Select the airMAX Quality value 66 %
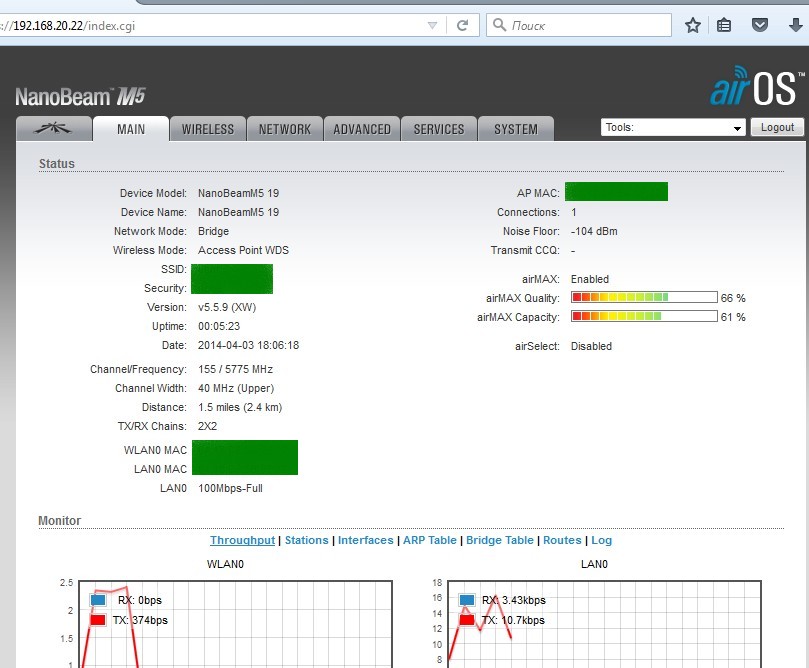 coord(733,298)
